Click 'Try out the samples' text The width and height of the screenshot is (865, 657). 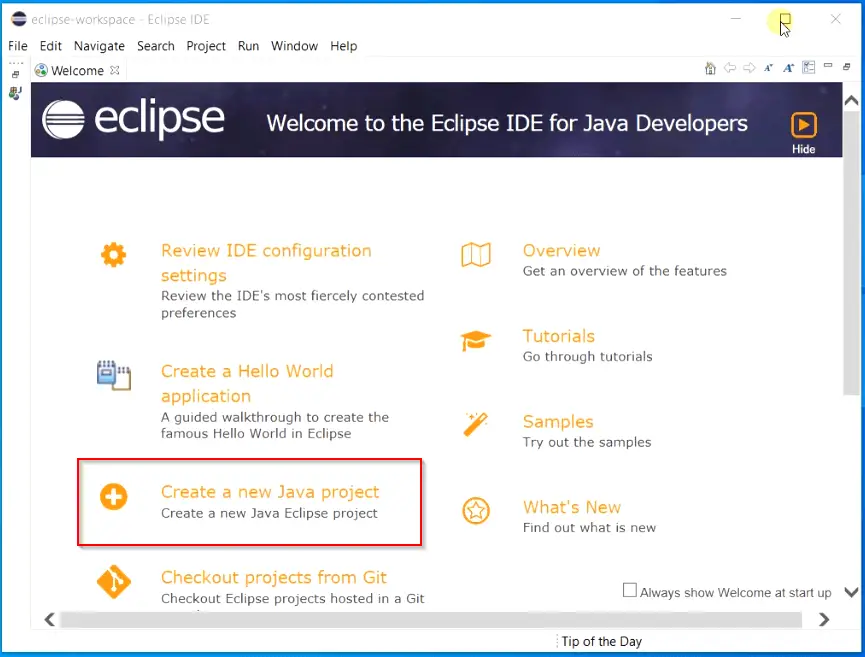[587, 442]
